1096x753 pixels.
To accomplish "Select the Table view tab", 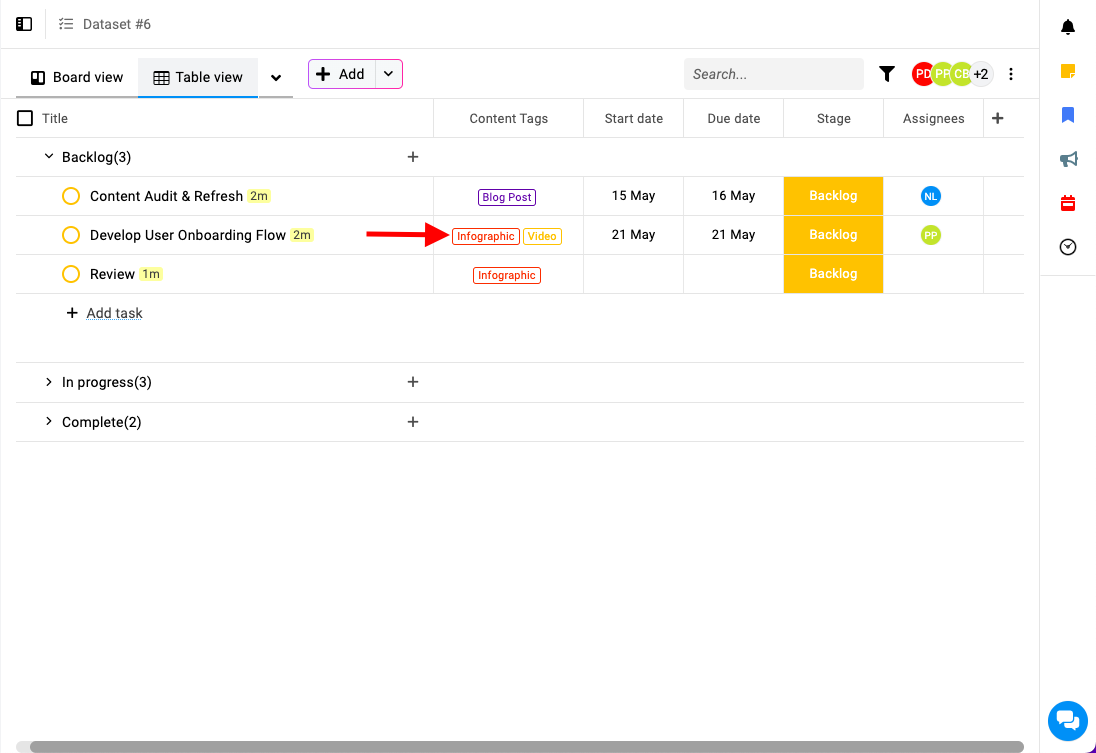I will pyautogui.click(x=198, y=77).
